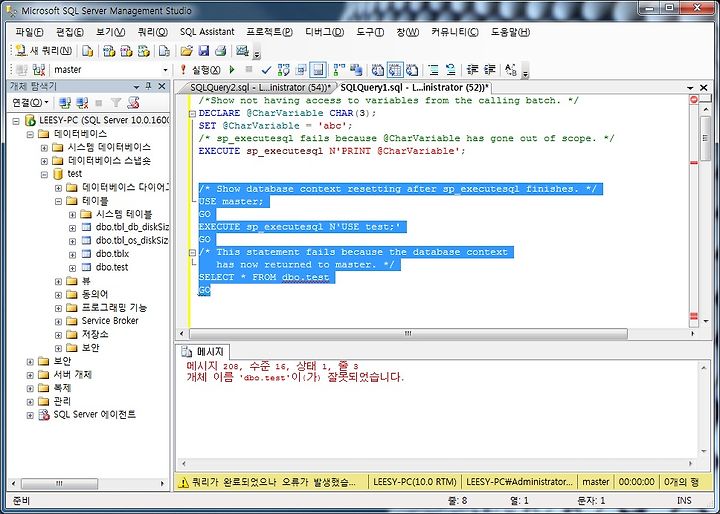Expand 데이터베이스 스냅숏 node
The width and height of the screenshot is (720, 514).
[44, 161]
